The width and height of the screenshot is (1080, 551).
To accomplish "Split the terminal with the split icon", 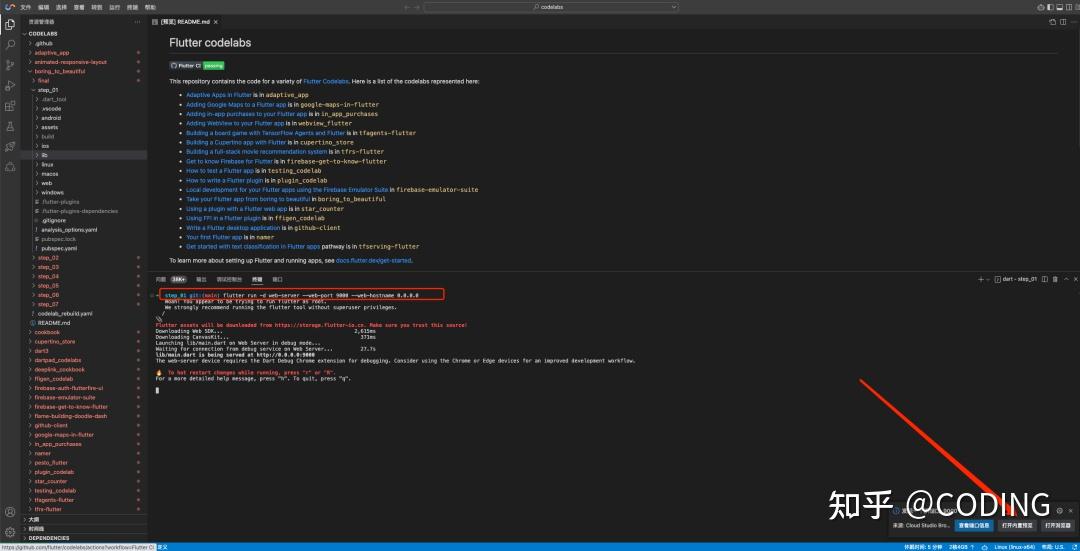I will click(x=1045, y=279).
